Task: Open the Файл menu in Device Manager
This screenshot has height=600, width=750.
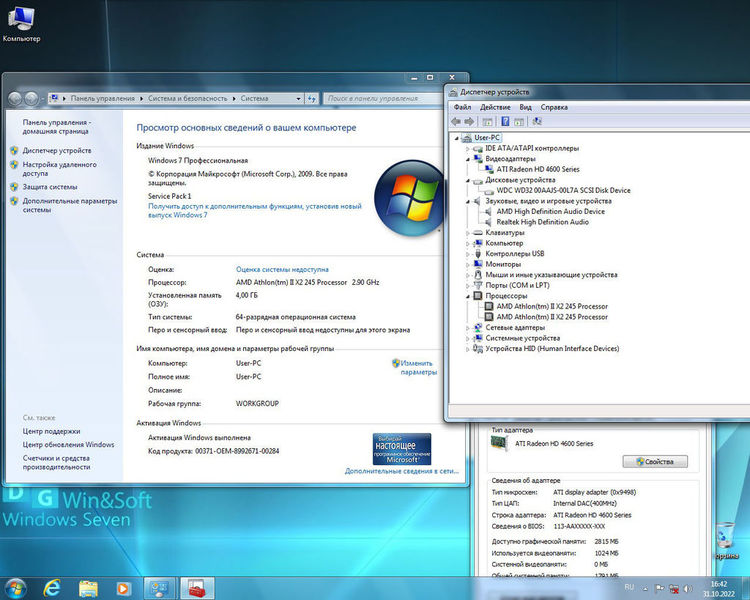Action: pos(463,107)
